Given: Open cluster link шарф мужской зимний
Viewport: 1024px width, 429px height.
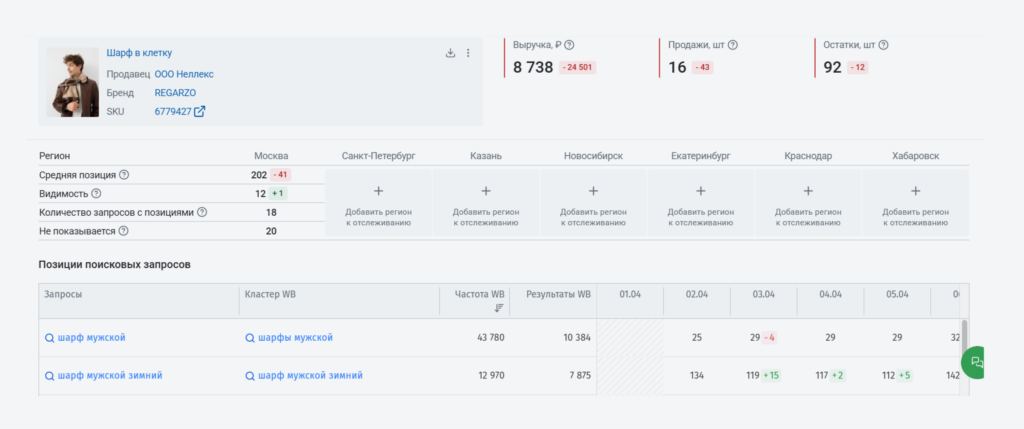Looking at the screenshot, I should (x=310, y=376).
